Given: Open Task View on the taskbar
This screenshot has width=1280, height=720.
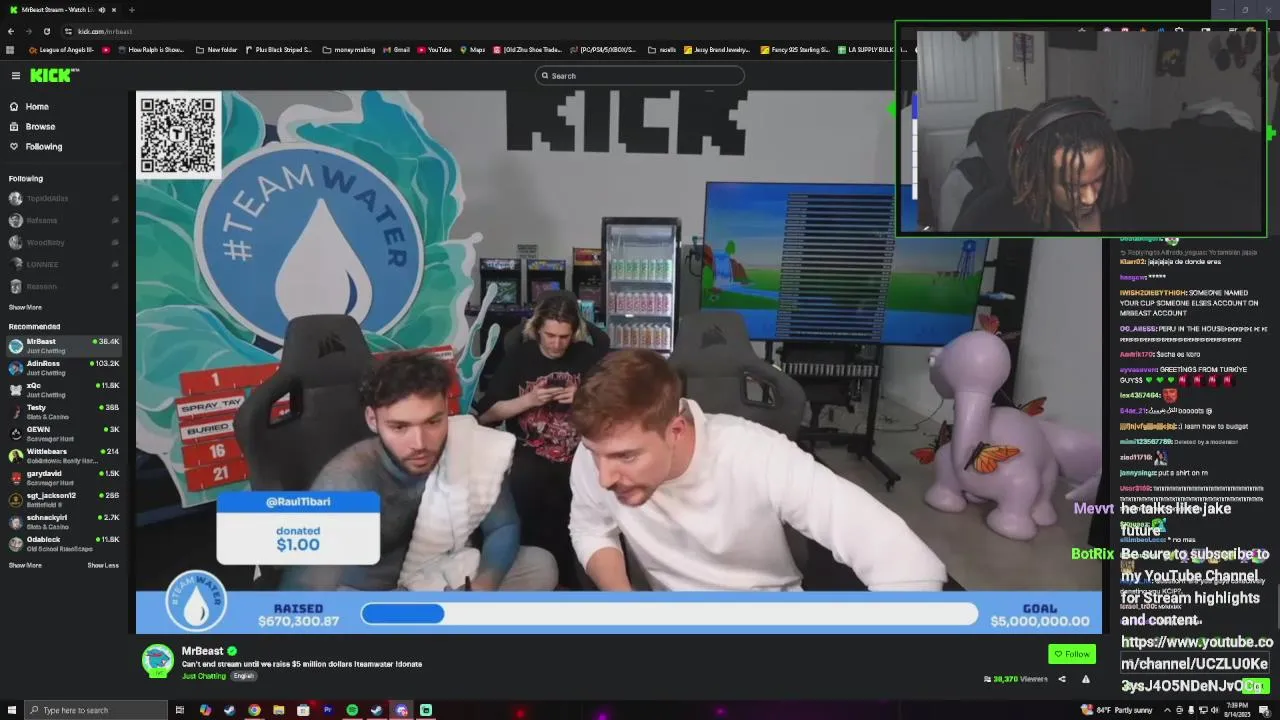Looking at the screenshot, I should click(x=180, y=710).
